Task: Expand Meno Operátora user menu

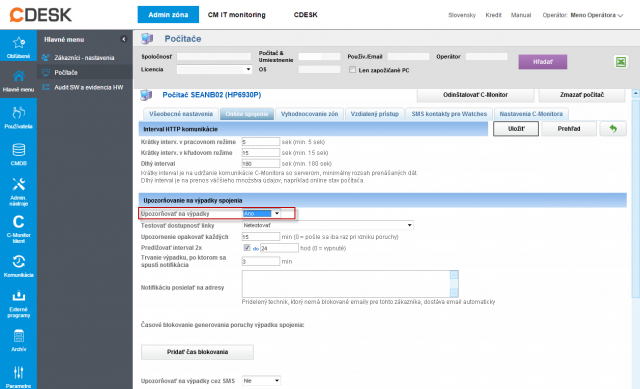Action: (596, 15)
